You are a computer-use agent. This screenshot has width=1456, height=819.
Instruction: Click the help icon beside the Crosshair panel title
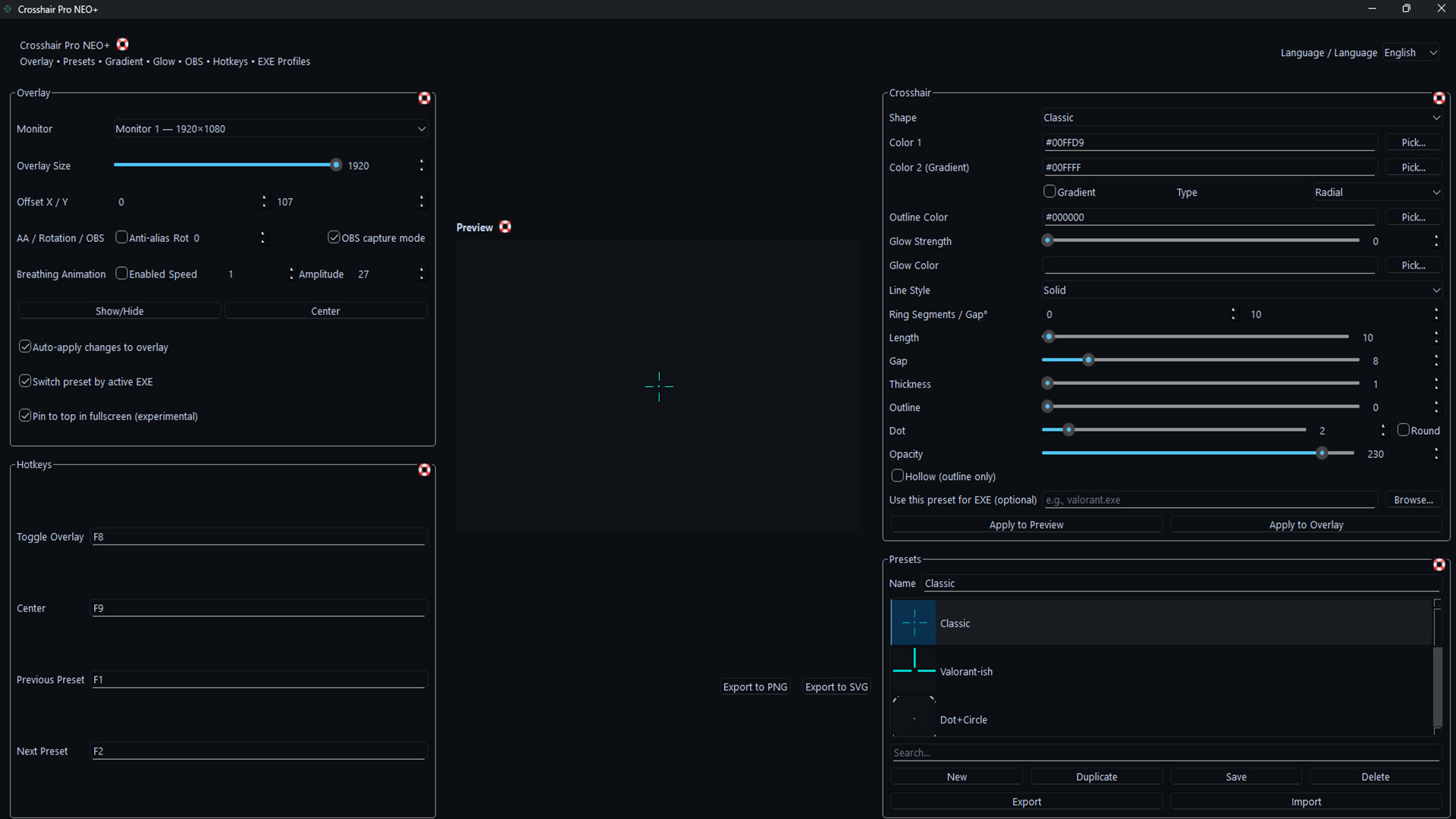[1440, 98]
